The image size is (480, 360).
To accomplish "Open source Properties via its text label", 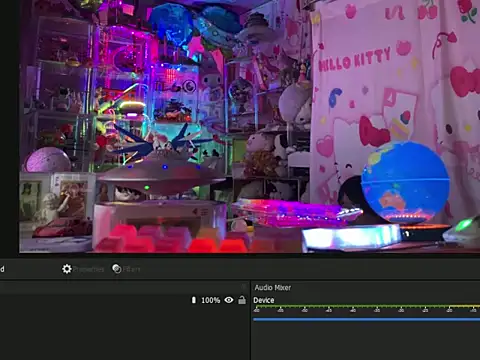I will (89, 269).
